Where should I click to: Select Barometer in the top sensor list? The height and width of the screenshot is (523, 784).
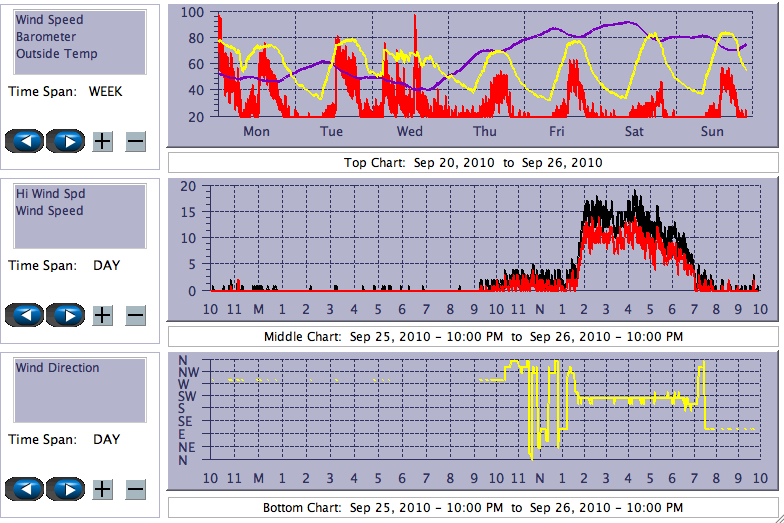point(46,37)
